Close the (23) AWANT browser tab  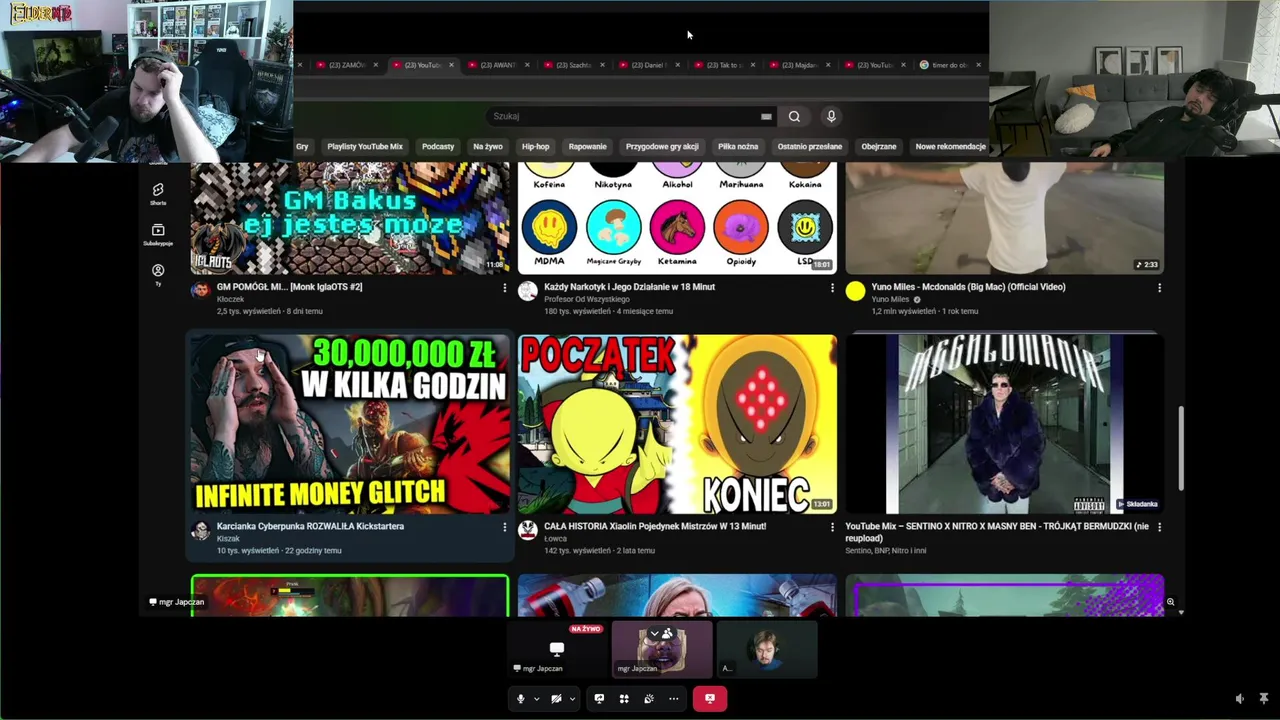point(527,65)
